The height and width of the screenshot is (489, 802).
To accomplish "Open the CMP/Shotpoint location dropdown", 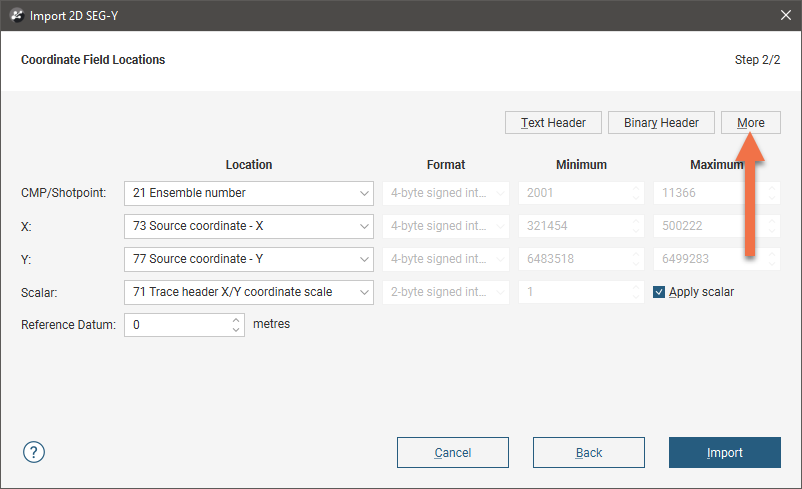I will 249,193.
